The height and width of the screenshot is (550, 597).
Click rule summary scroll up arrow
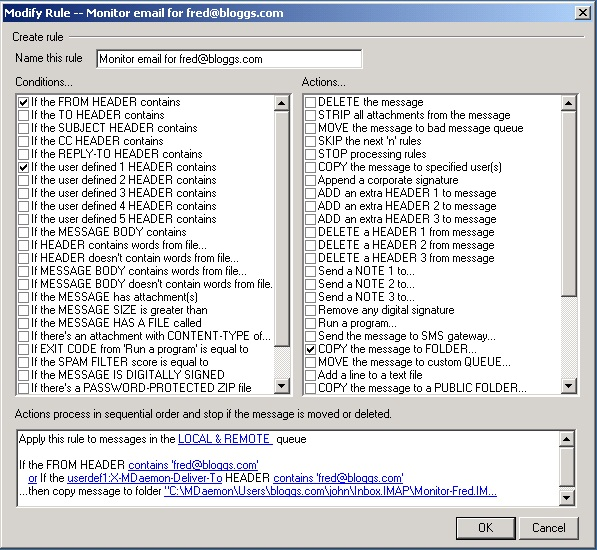tap(567, 439)
